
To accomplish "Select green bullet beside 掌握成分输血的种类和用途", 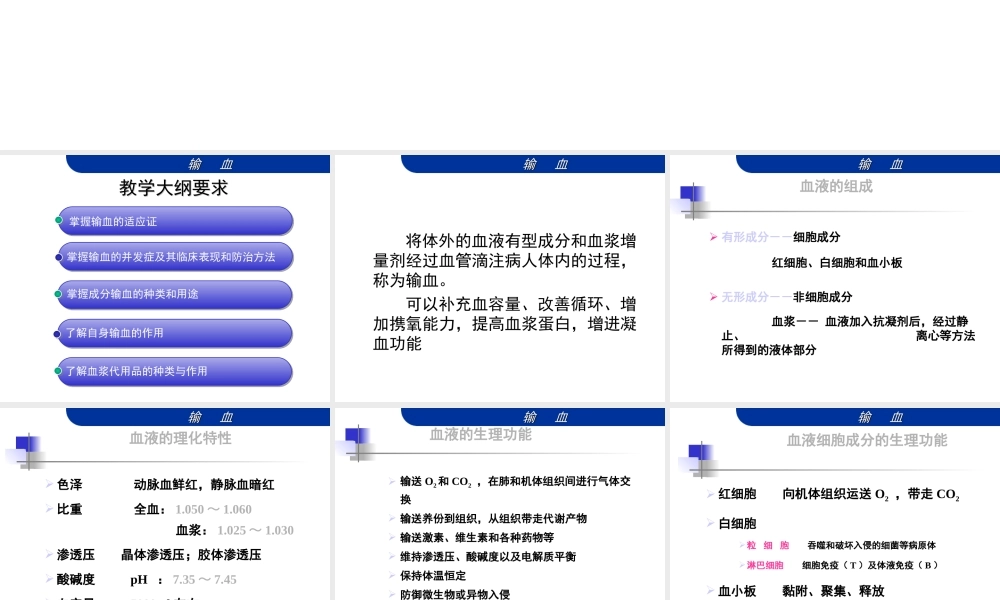I will (x=59, y=293).
